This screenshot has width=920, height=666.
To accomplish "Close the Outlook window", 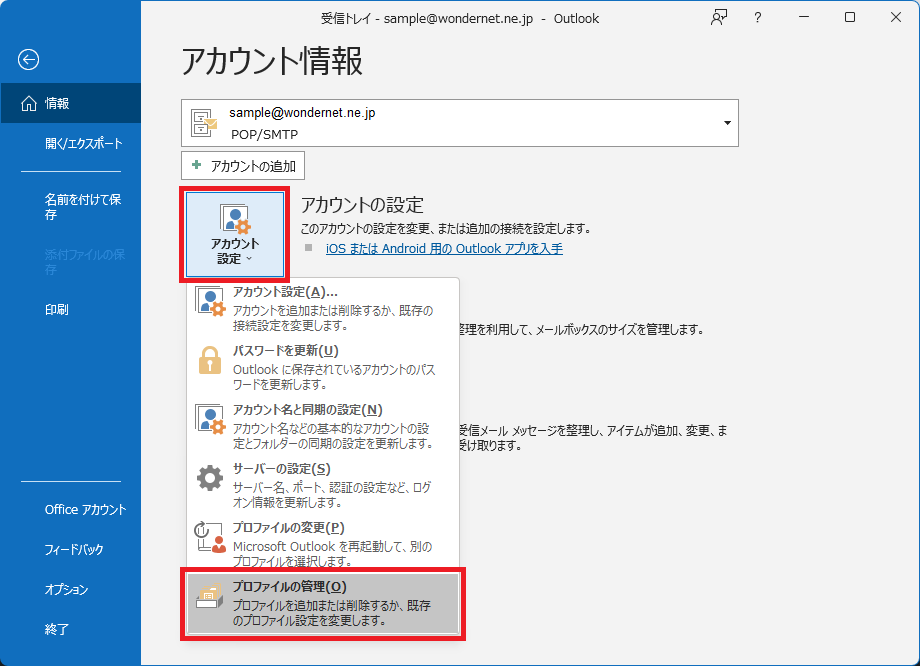I will point(895,18).
